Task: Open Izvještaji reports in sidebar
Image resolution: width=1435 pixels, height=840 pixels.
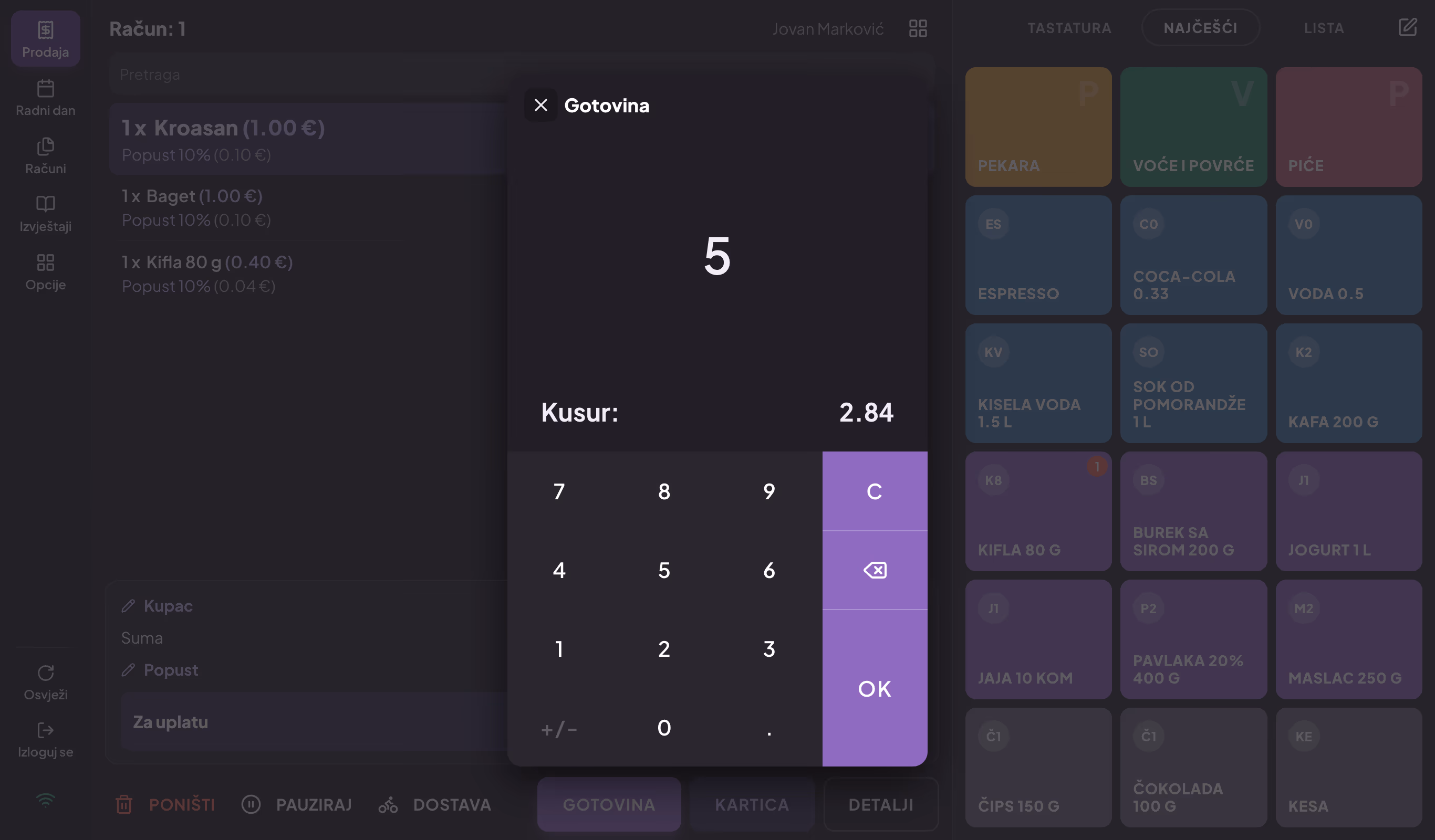Action: click(x=46, y=214)
